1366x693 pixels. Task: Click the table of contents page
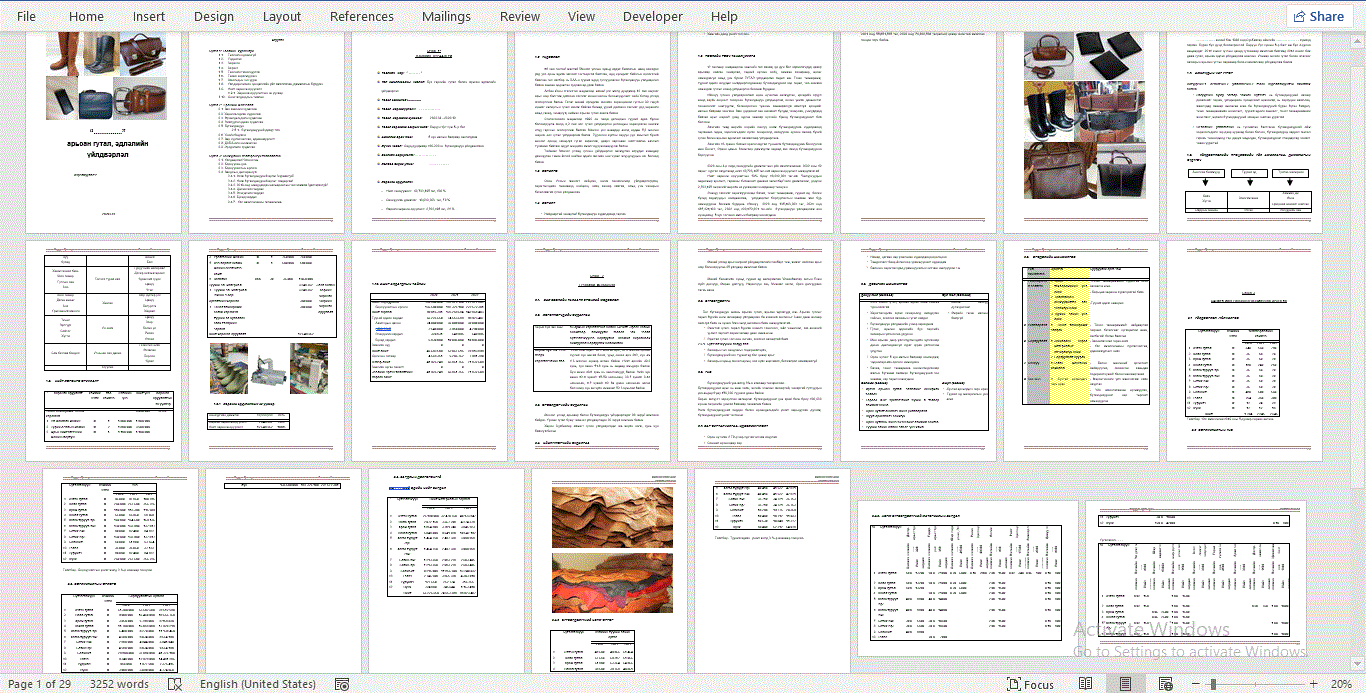pyautogui.click(x=267, y=132)
